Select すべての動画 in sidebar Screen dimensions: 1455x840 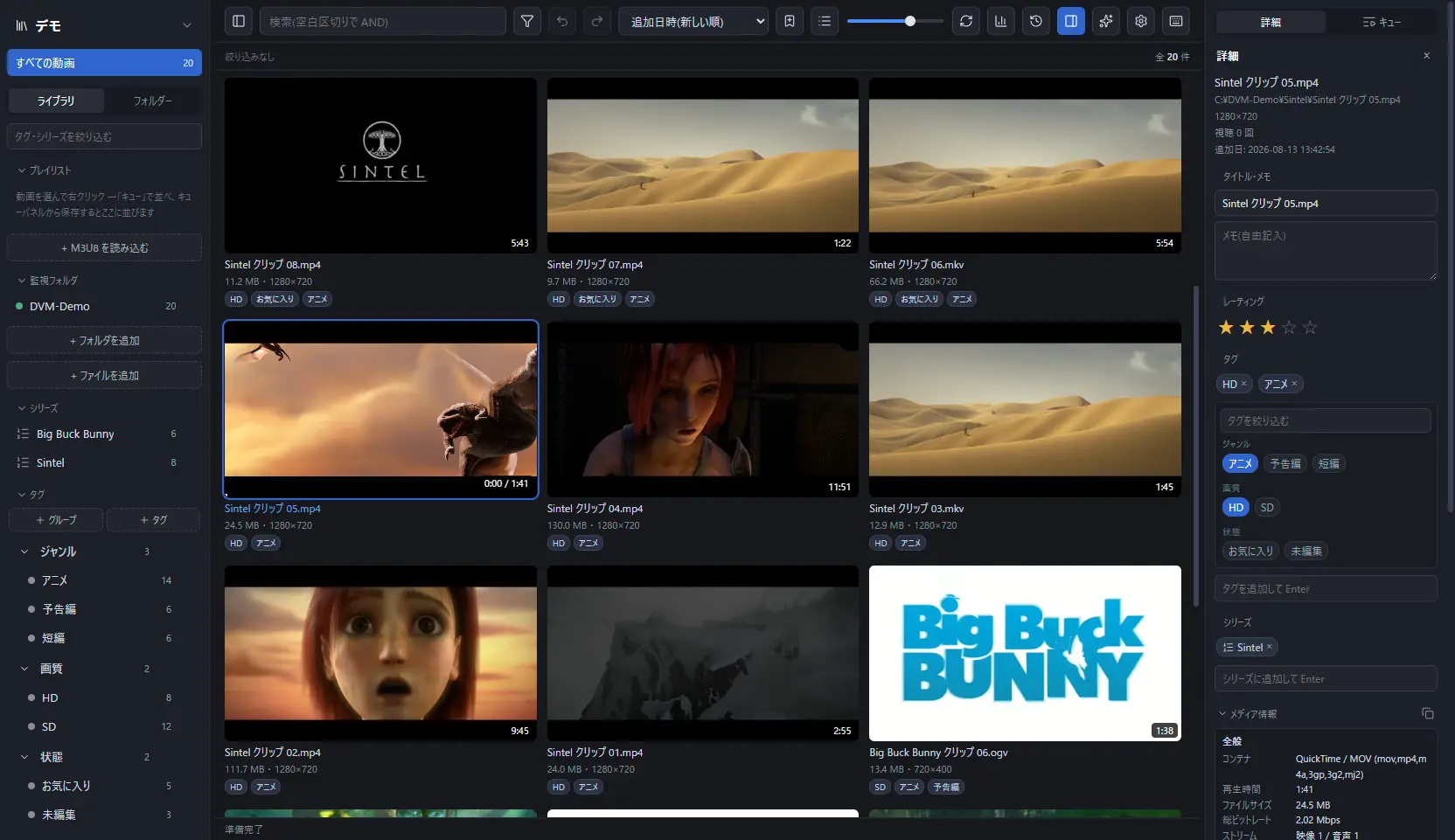coord(104,63)
